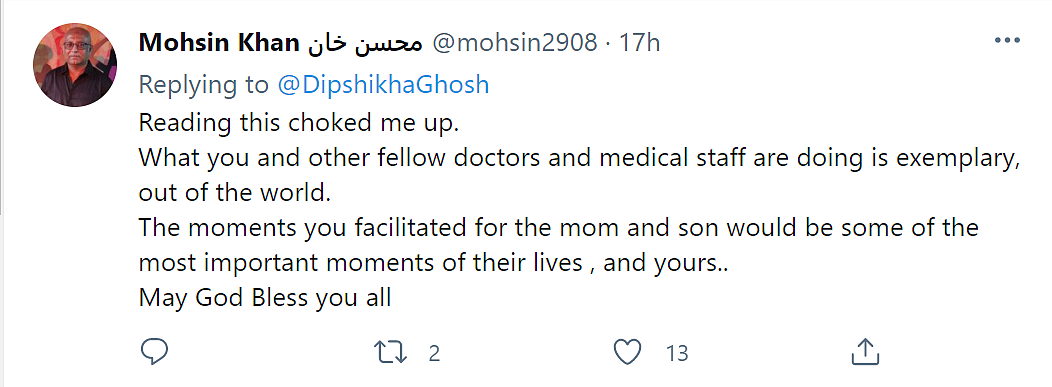Like the tweet with heart icon

click(x=628, y=352)
